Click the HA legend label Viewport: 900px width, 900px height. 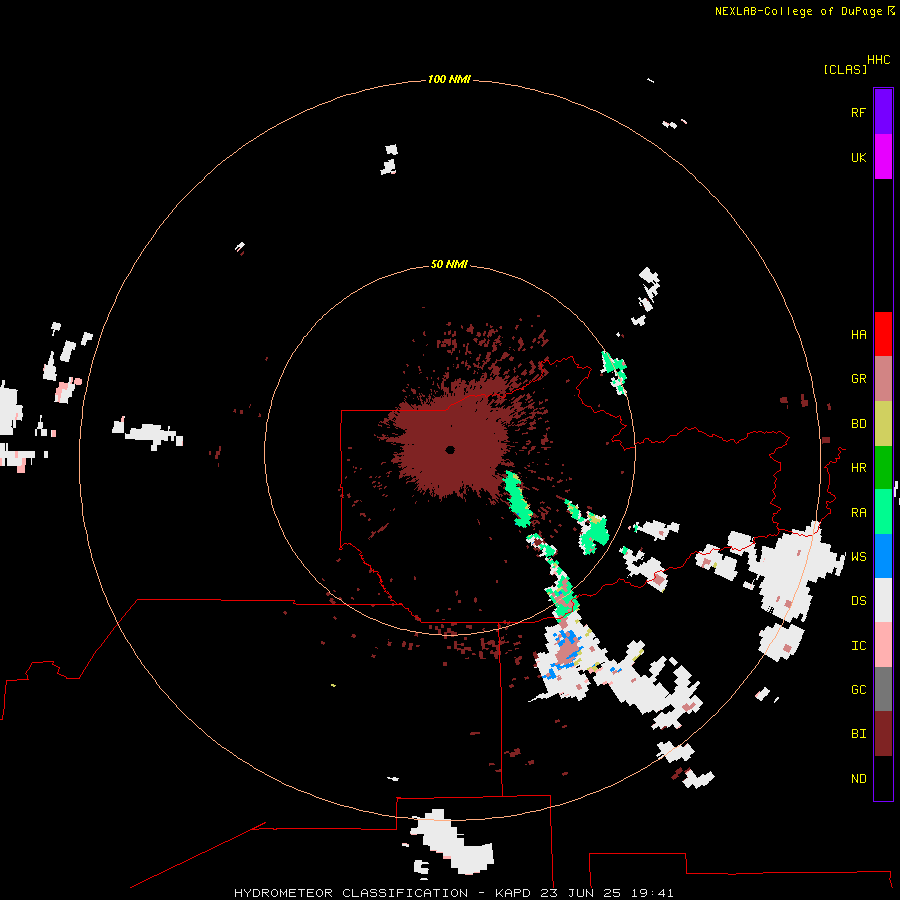point(858,335)
